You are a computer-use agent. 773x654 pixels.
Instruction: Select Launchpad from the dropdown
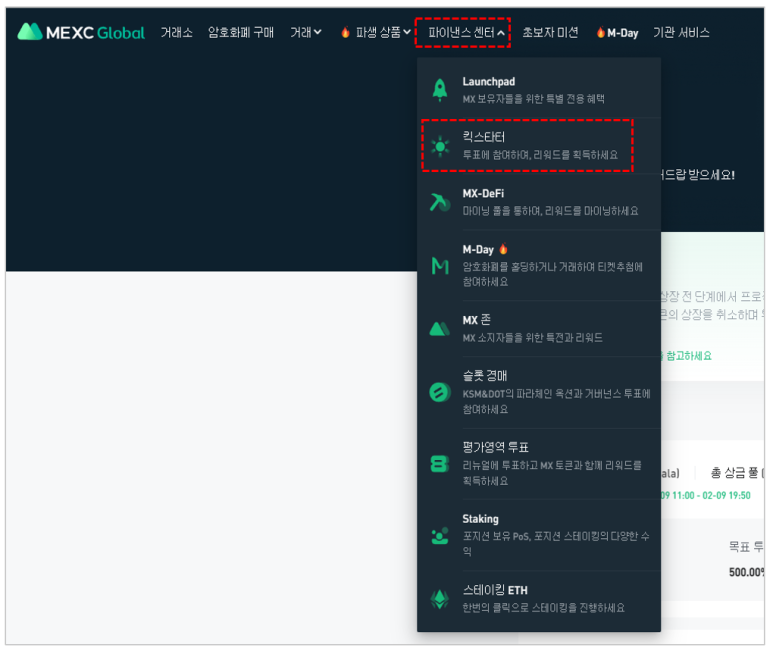tap(539, 90)
